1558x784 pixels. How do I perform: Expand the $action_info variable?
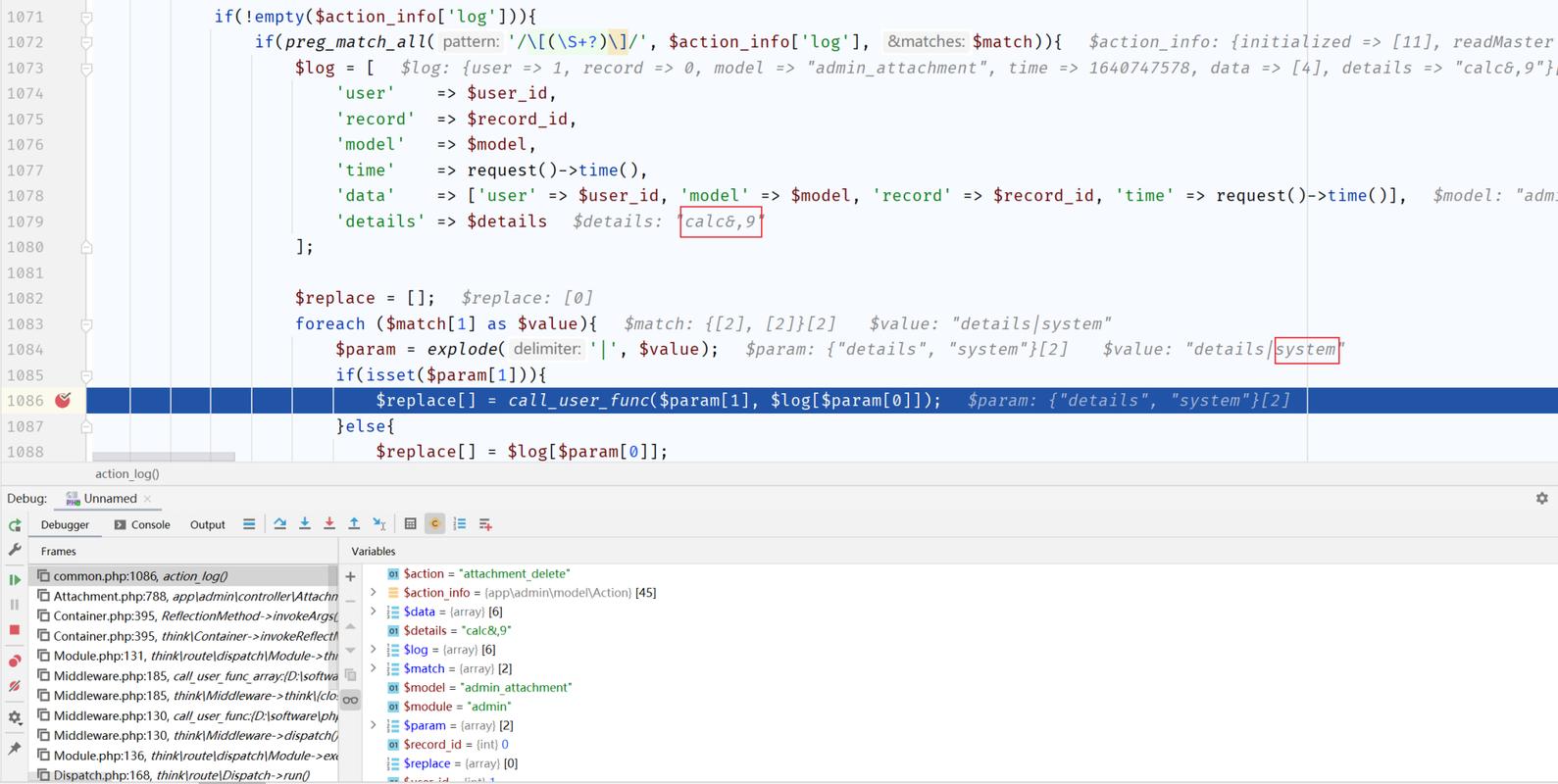point(374,592)
